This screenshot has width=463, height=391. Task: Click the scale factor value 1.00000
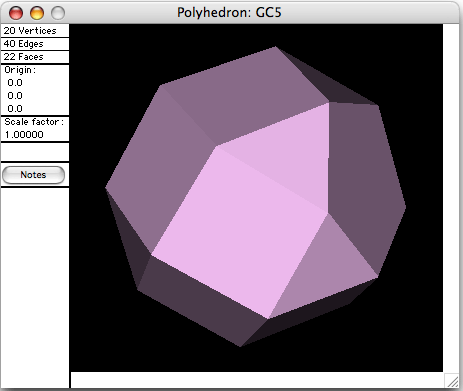24,135
